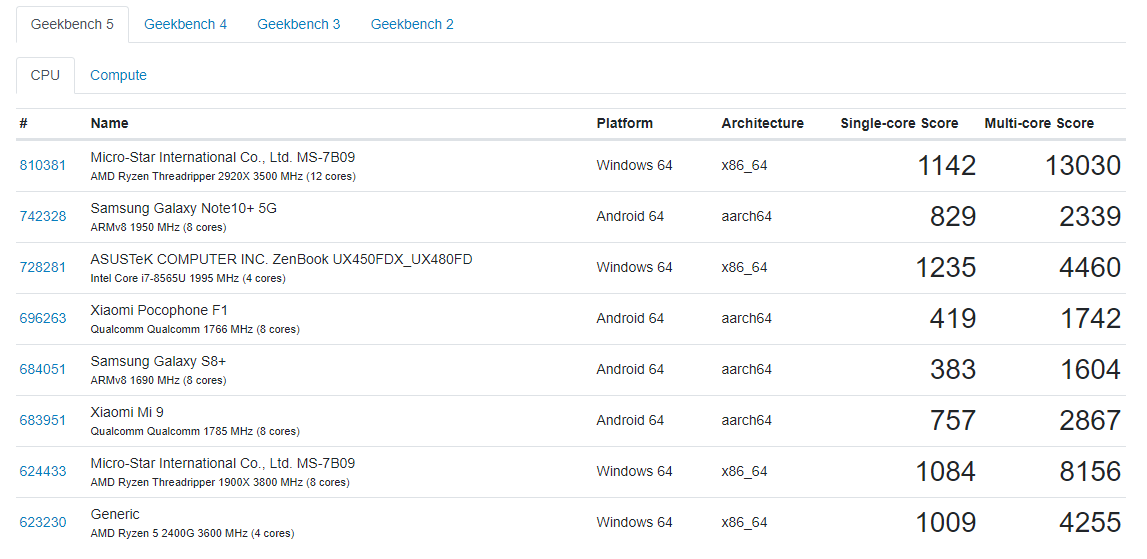
Task: Select the Generic device name
Action: pyautogui.click(x=115, y=514)
